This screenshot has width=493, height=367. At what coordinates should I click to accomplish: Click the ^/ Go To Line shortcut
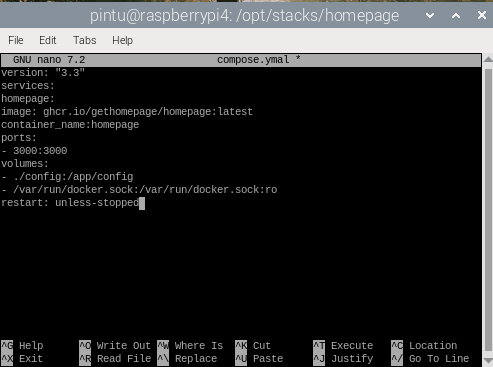430,359
